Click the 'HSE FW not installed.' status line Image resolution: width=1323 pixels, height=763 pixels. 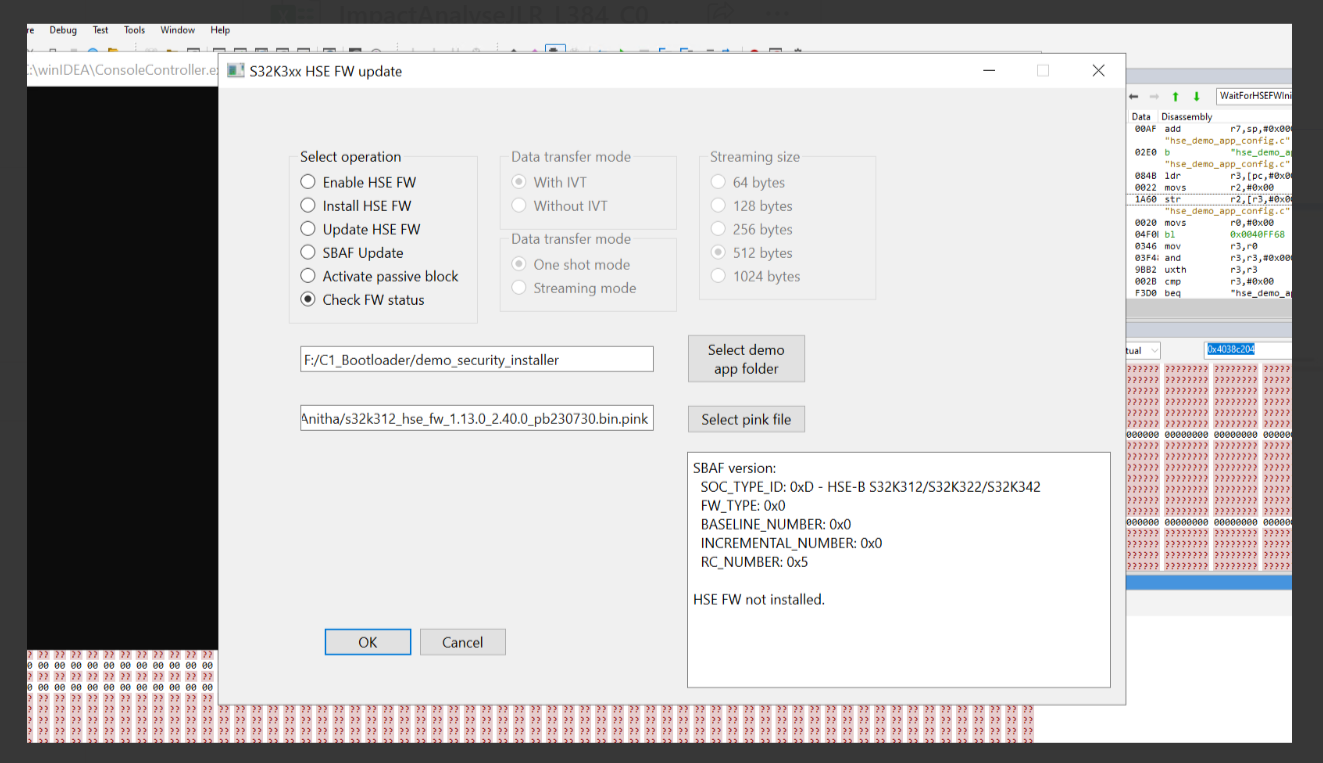(x=759, y=600)
